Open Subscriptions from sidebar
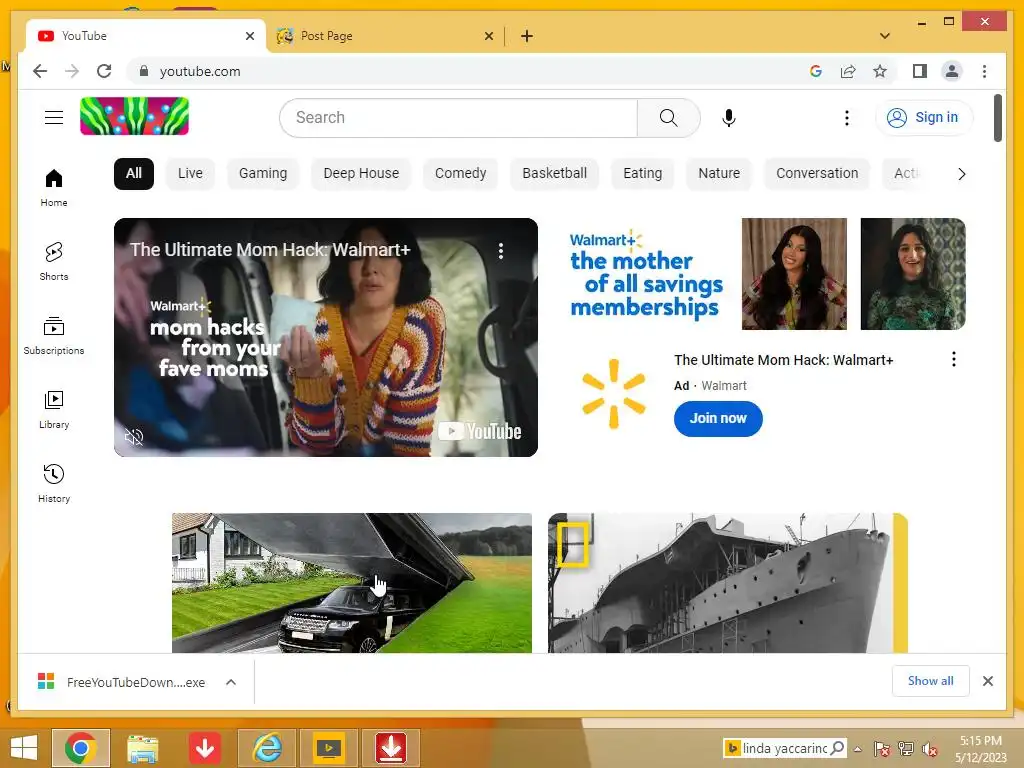 [x=54, y=336]
